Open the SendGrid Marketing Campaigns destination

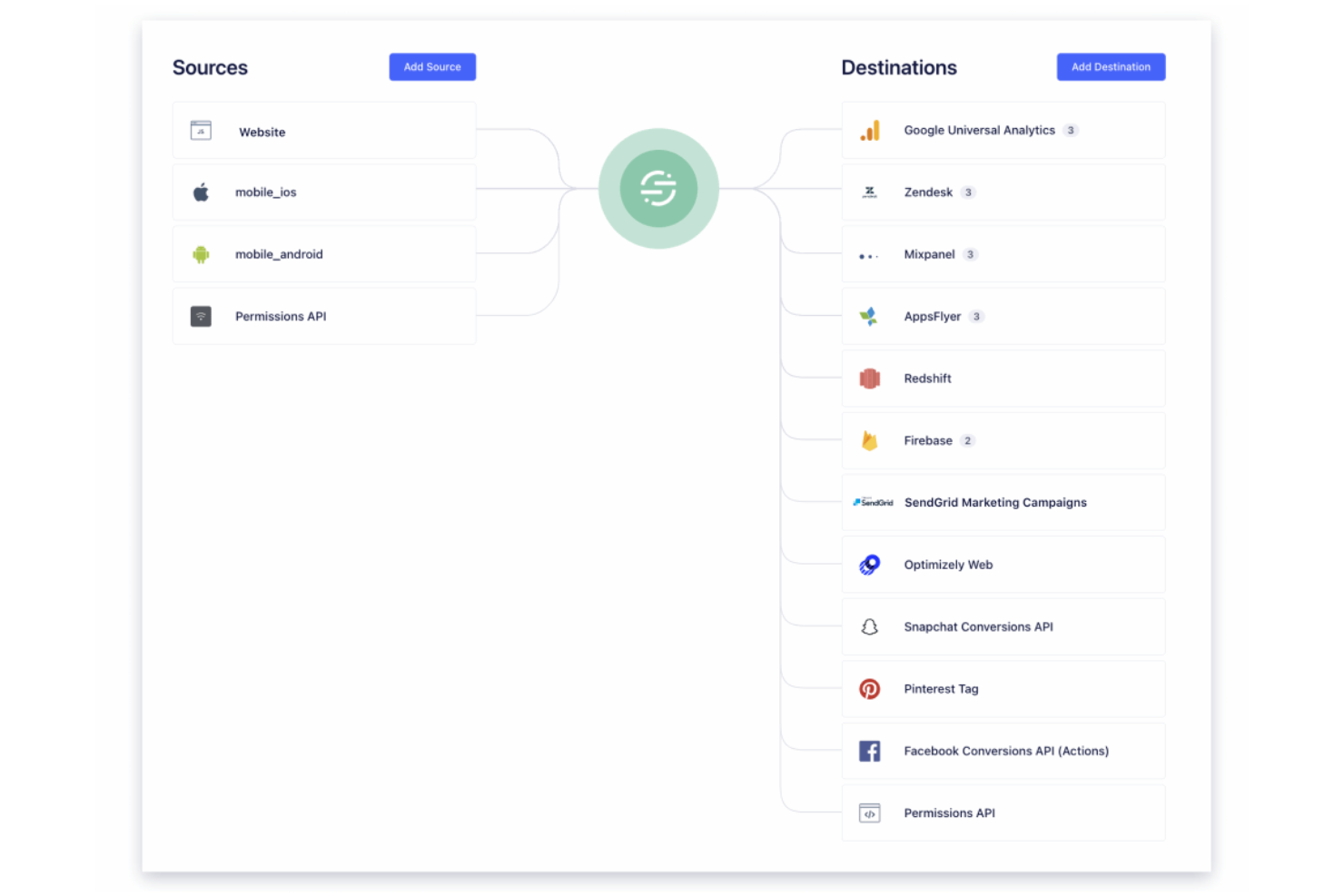tap(1003, 502)
